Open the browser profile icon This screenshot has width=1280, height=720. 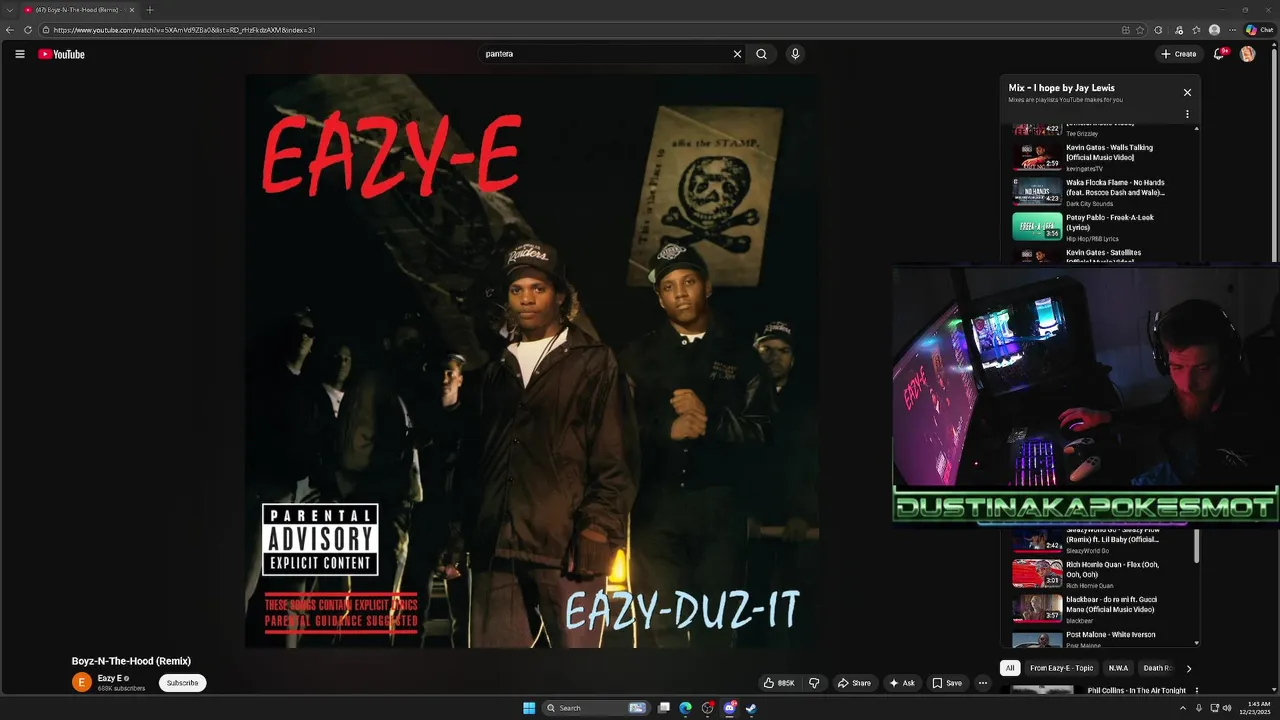(1214, 30)
